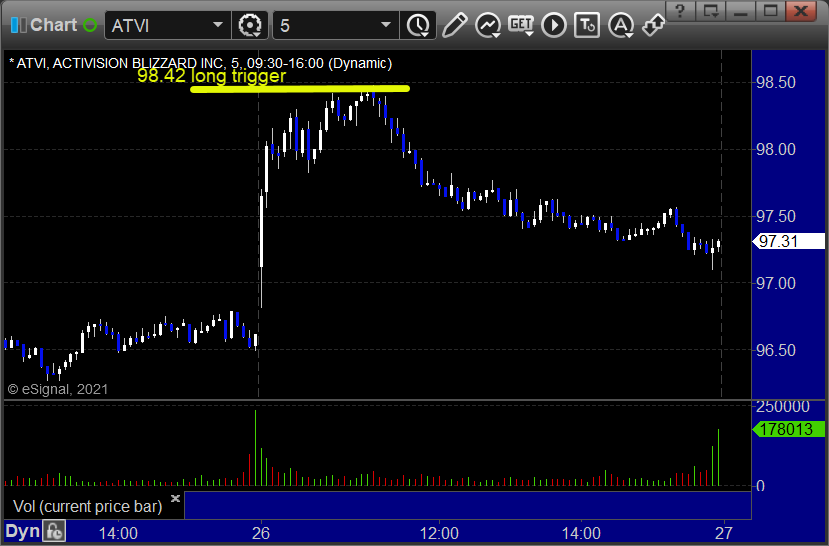This screenshot has height=546, width=829.
Task: Click the blue study pane header bar
Action: [467, 505]
